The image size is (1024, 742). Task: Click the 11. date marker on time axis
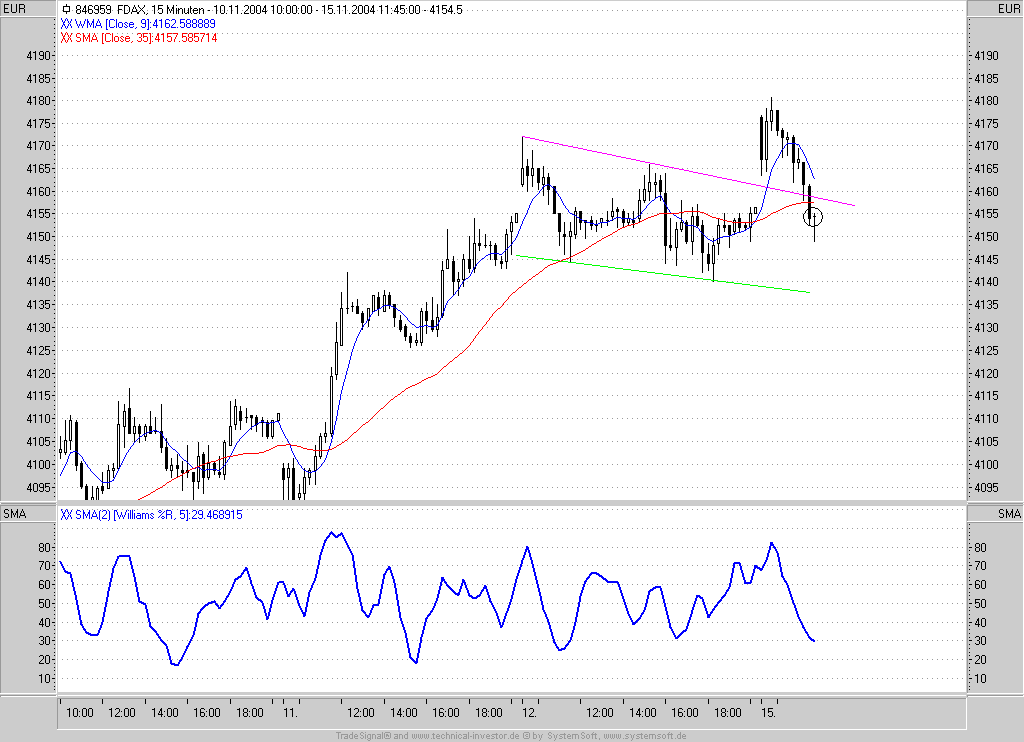point(291,713)
